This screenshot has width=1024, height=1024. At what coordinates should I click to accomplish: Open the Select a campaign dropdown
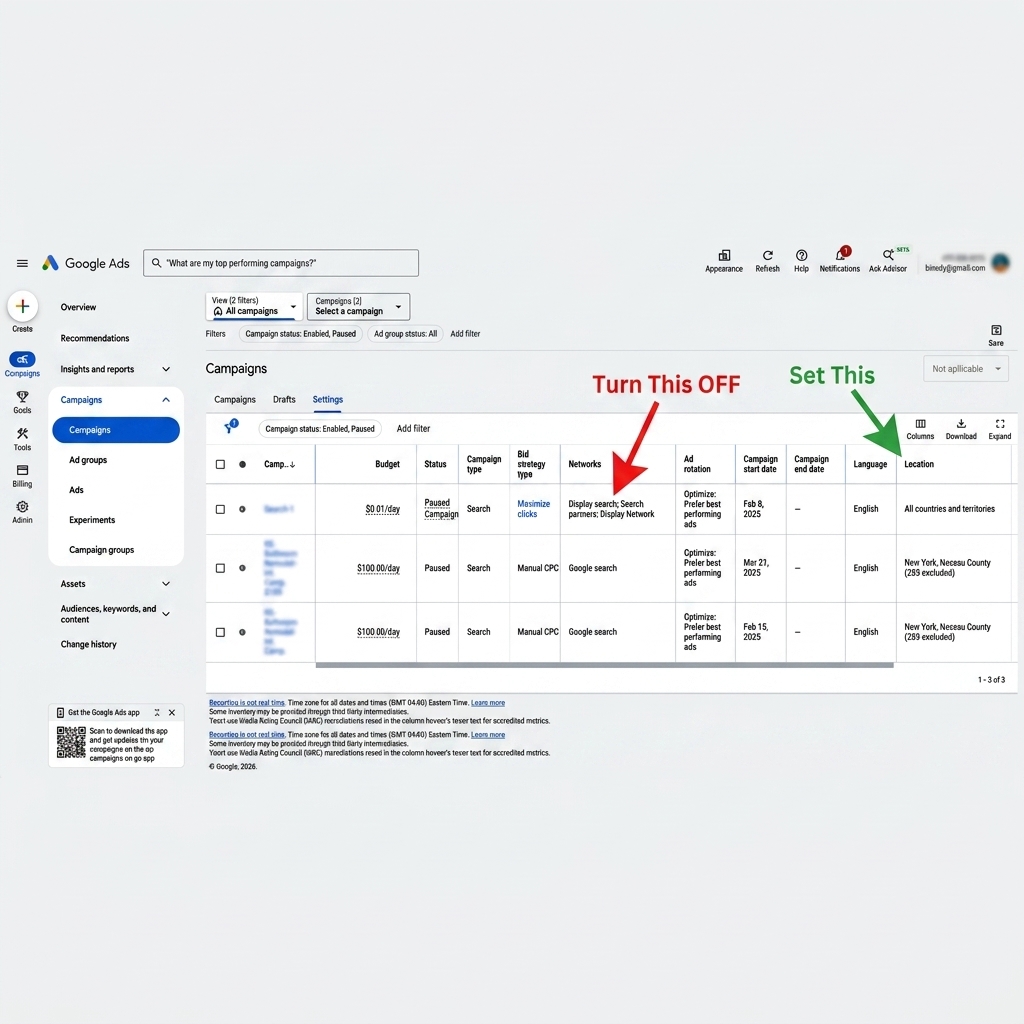(x=359, y=306)
